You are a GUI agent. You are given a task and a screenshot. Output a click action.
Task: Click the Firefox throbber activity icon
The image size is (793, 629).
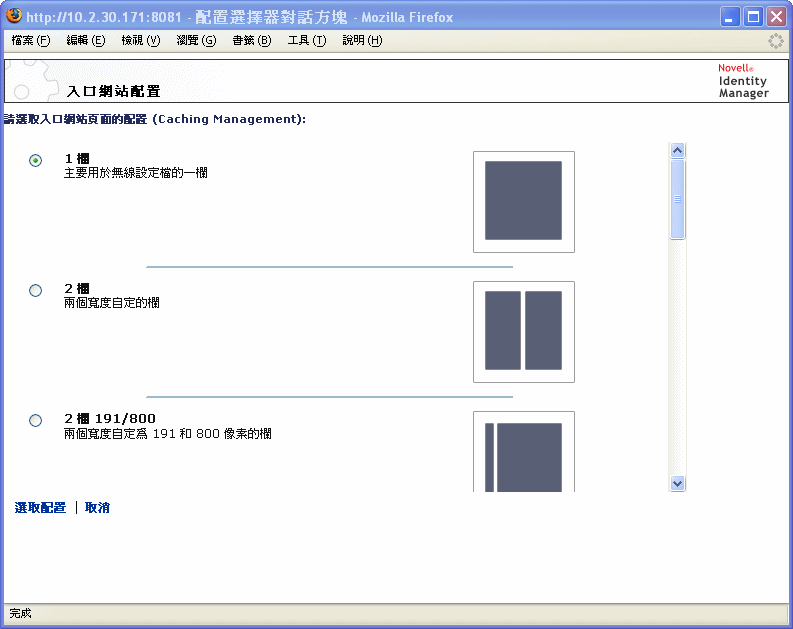pyautogui.click(x=775, y=41)
